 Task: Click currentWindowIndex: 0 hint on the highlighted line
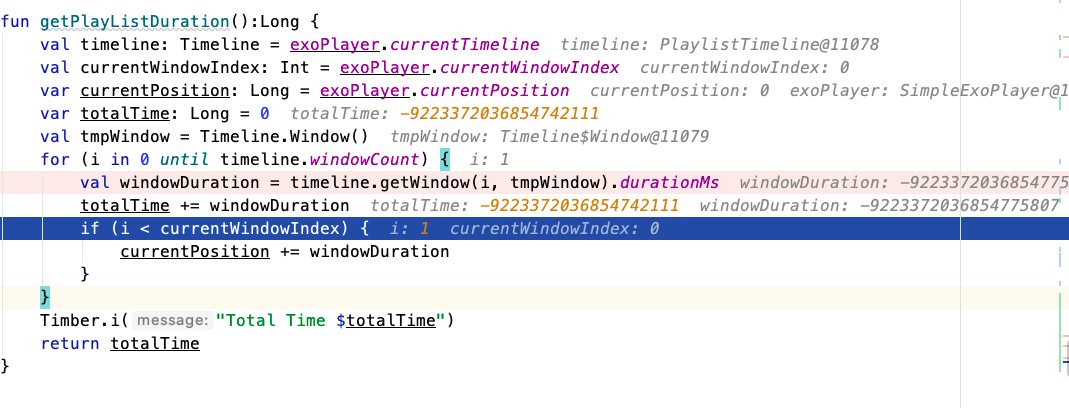point(555,229)
